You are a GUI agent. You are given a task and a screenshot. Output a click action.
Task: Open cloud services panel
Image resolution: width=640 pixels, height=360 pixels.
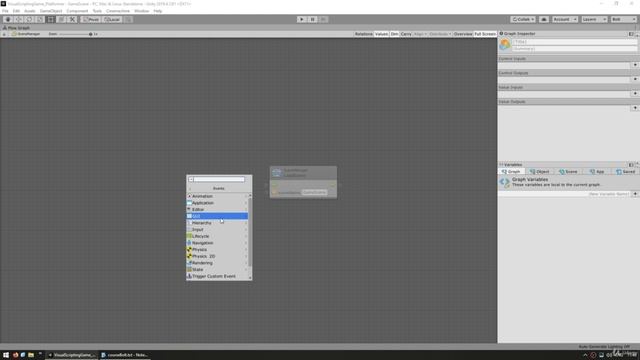tap(544, 19)
